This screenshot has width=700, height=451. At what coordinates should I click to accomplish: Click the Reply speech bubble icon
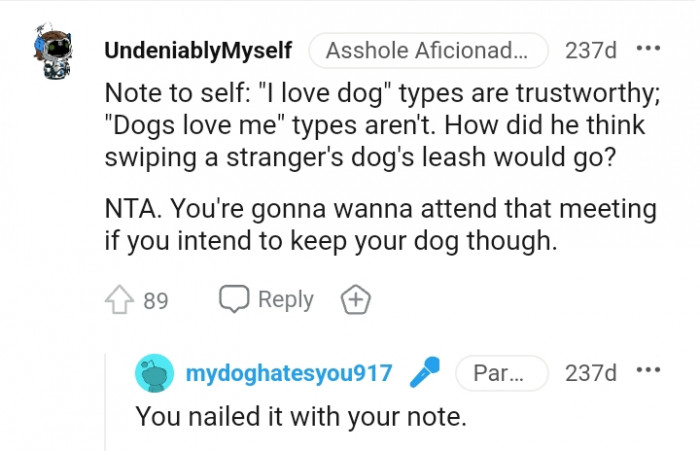pos(233,299)
